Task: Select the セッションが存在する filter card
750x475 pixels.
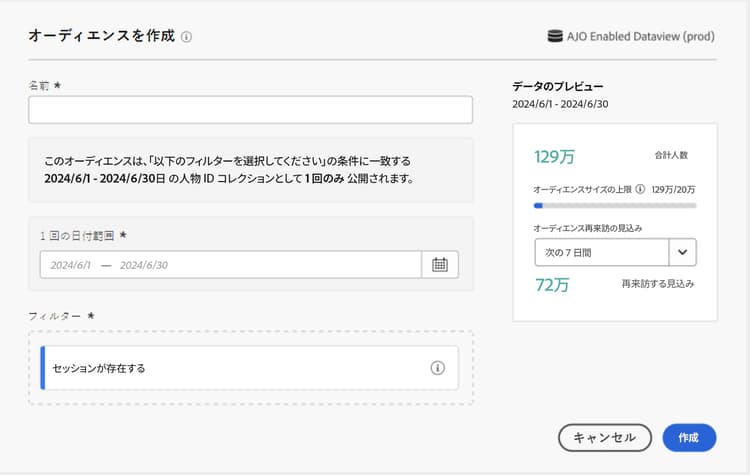Action: click(250, 368)
